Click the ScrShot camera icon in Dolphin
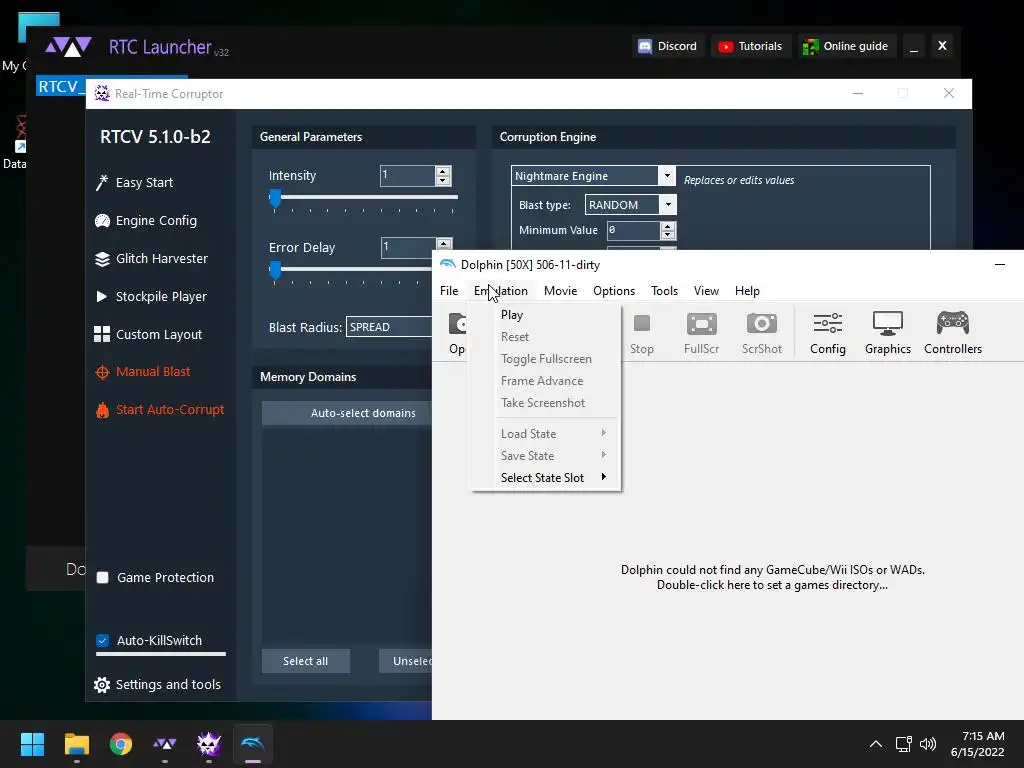 pyautogui.click(x=761, y=334)
